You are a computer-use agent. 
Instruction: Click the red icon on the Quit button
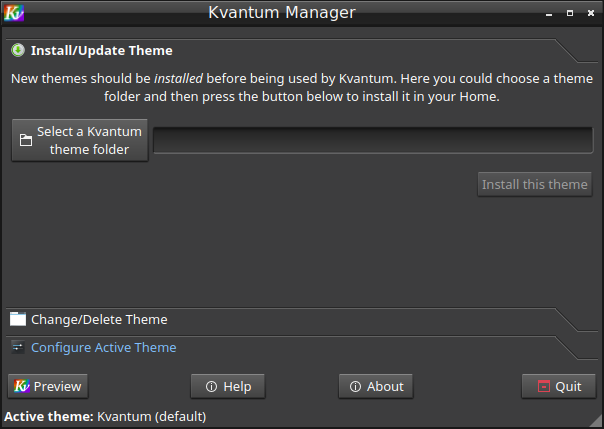click(x=543, y=387)
